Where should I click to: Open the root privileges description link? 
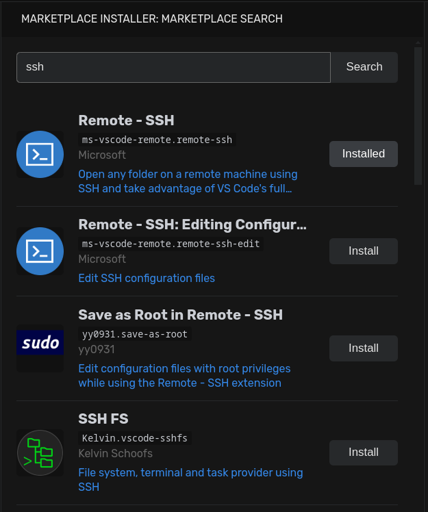click(x=184, y=376)
